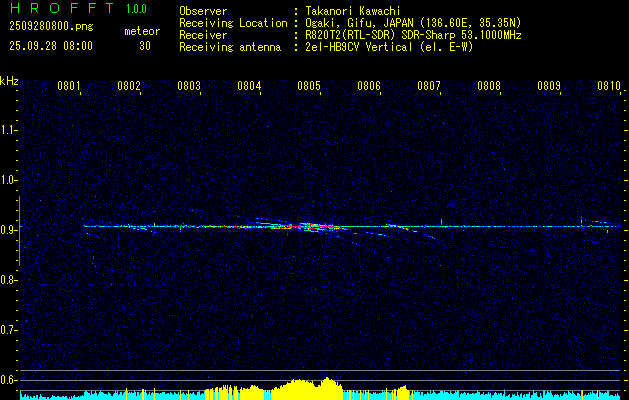Click the 0810 time marker
Image resolution: width=629 pixels, height=400 pixels.
coord(609,86)
